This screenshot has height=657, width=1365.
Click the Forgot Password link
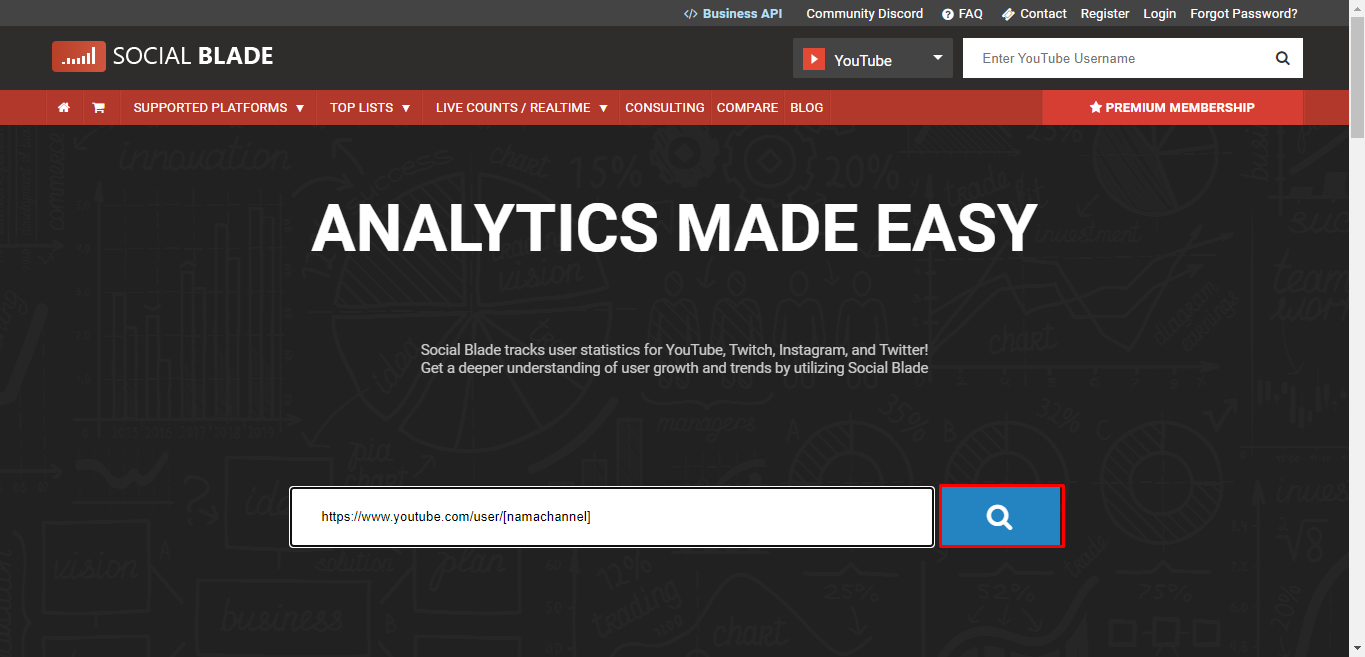1244,14
